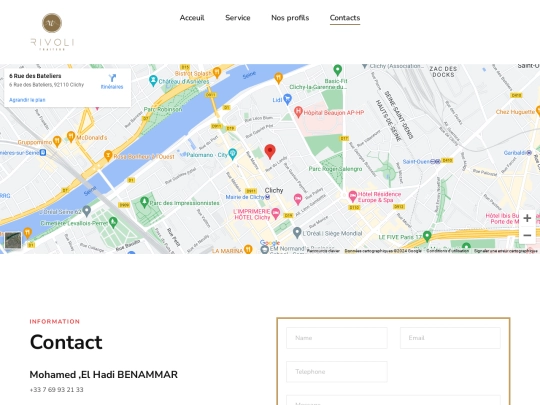Viewport: 540px width, 405px height.
Task: Click the Parc des Impressionnistes marker
Action: pyautogui.click(x=144, y=202)
